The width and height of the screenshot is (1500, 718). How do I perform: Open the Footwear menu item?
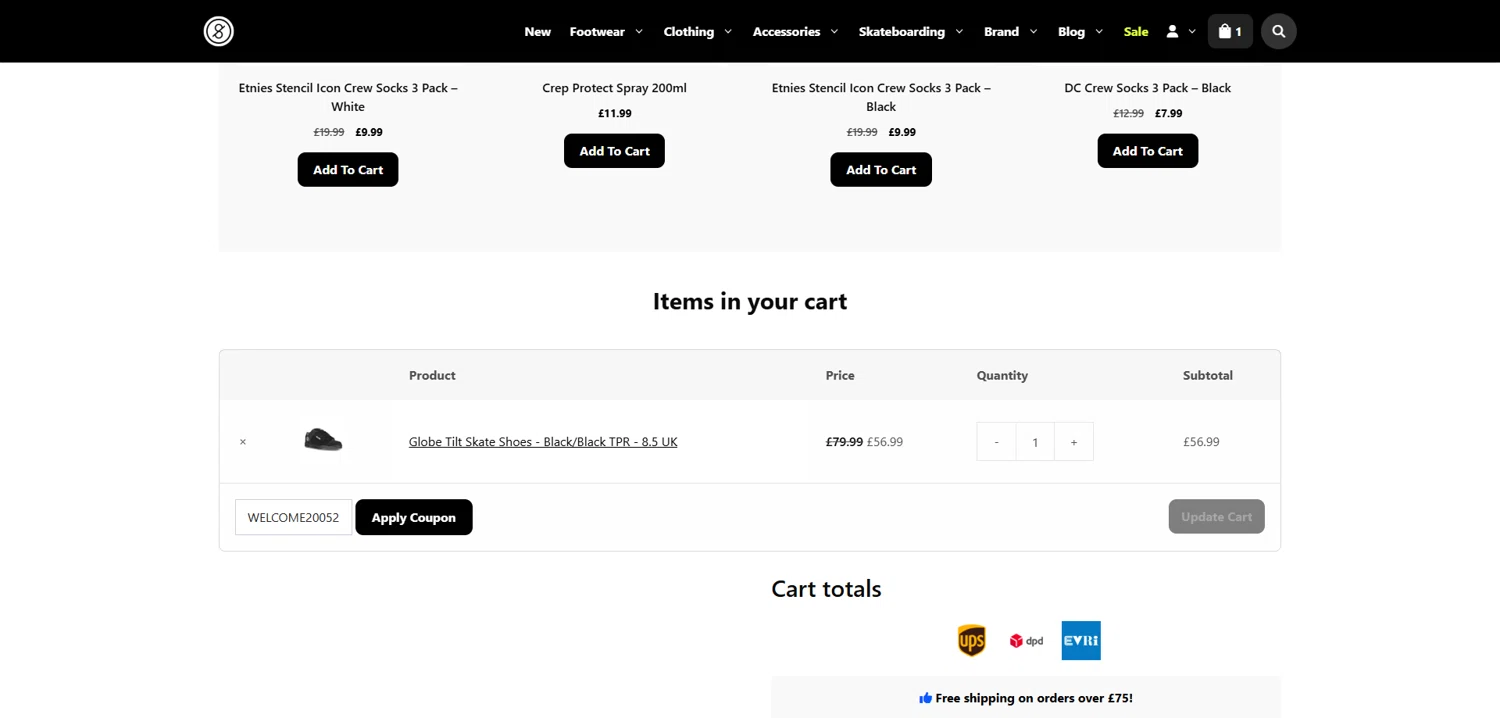point(597,31)
